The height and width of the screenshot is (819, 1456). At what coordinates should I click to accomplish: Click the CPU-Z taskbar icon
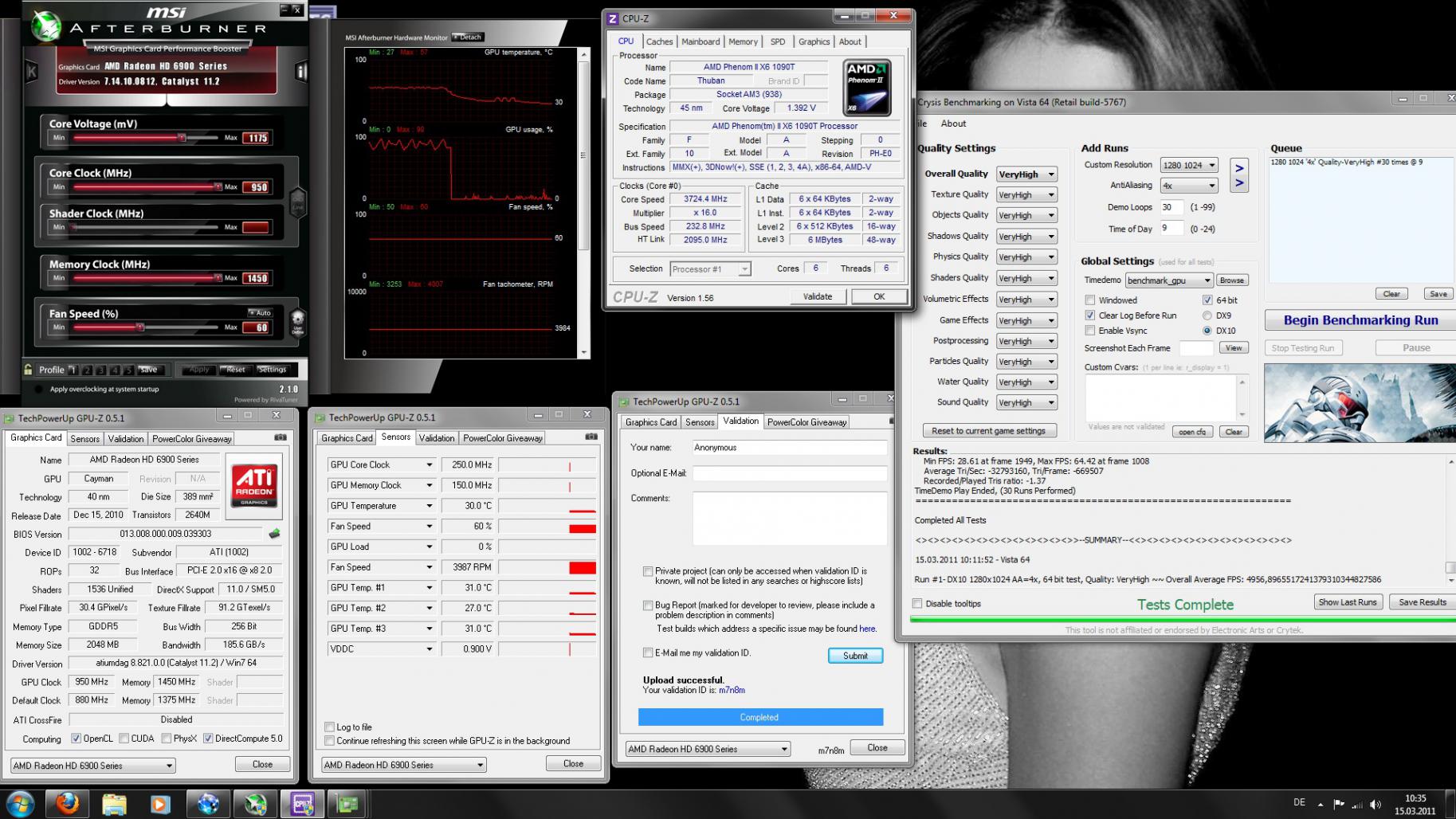pos(302,804)
